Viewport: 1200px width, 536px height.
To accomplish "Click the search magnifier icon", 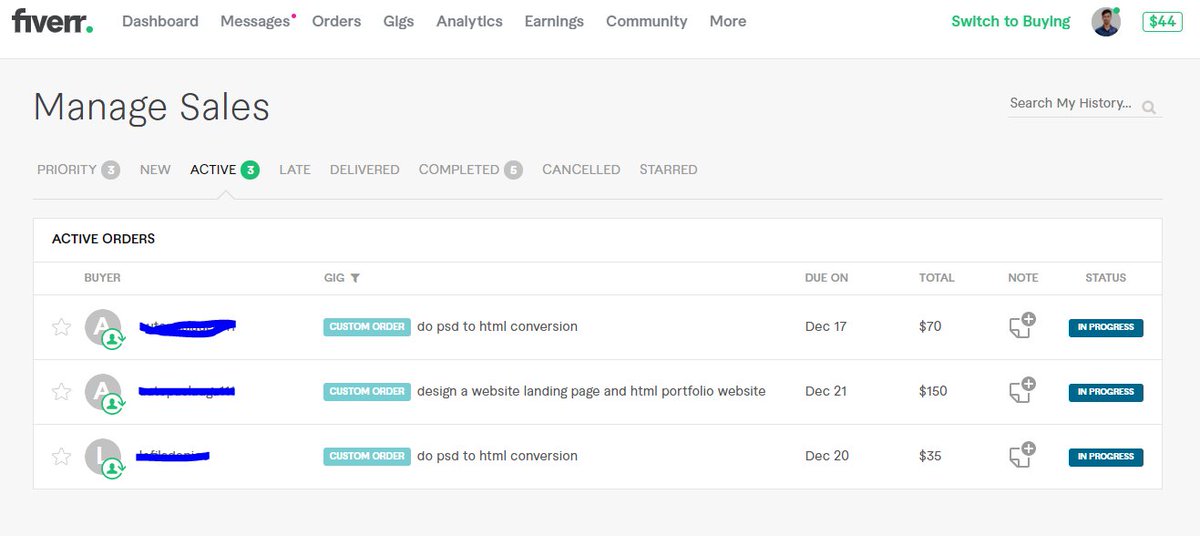I will click(x=1149, y=107).
